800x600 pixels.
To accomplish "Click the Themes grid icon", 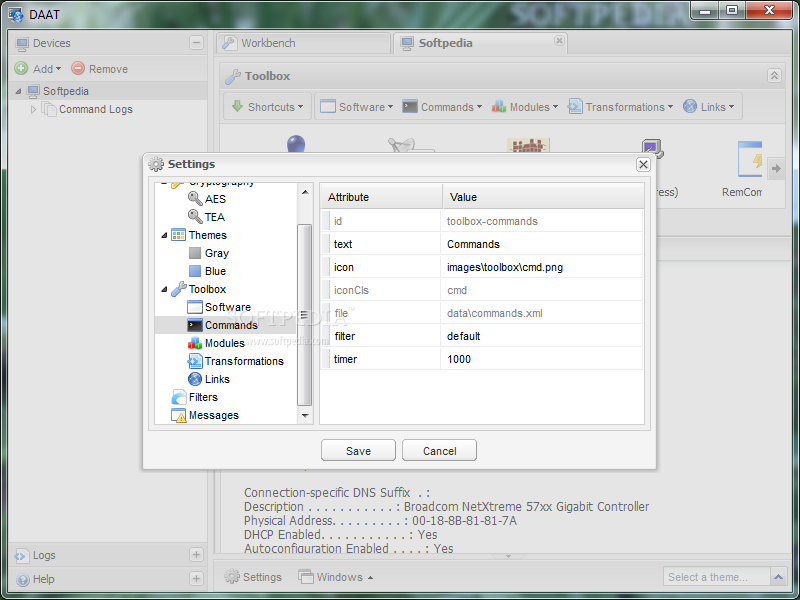I will click(178, 235).
